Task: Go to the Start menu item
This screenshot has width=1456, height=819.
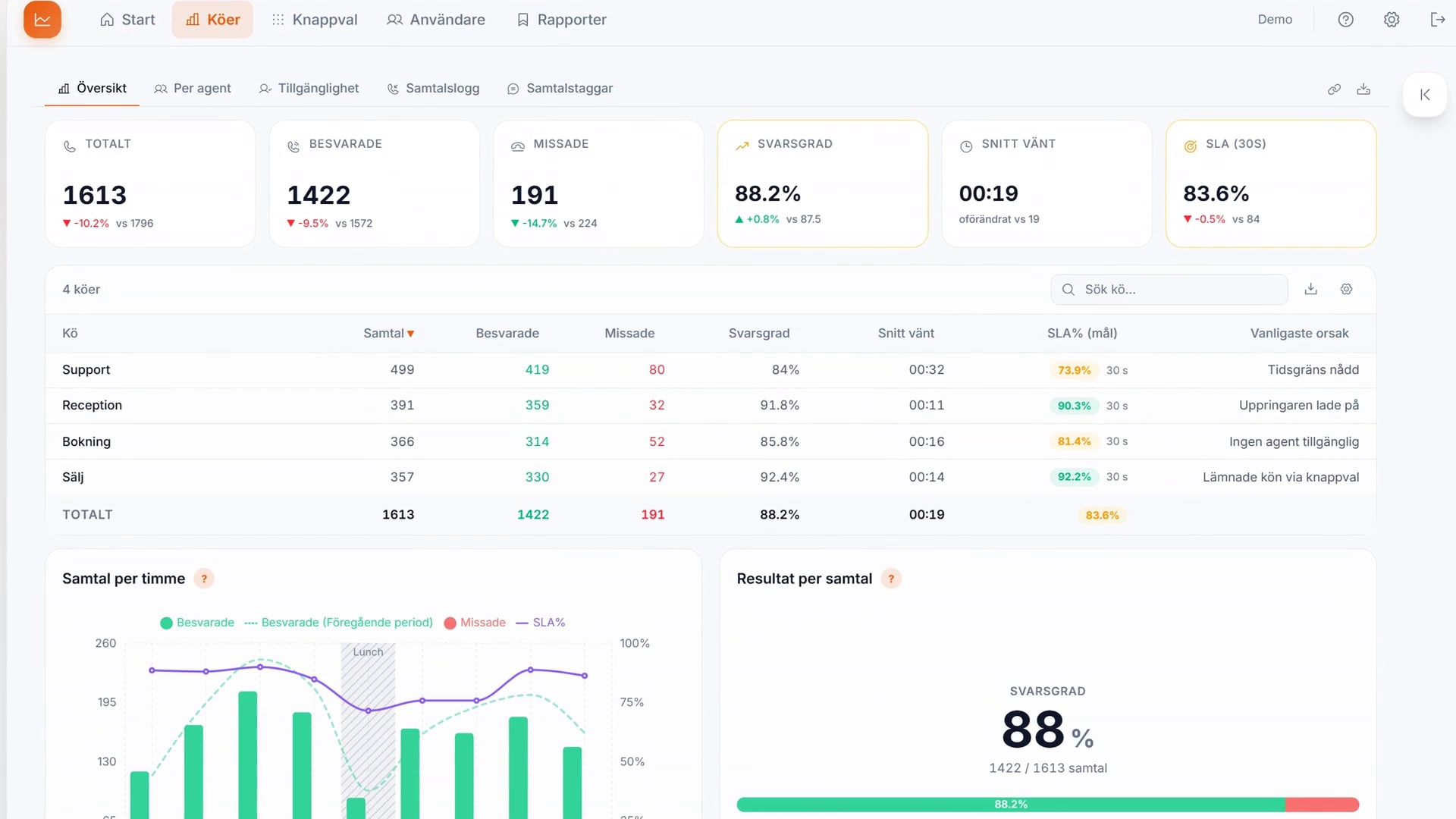Action: click(127, 20)
